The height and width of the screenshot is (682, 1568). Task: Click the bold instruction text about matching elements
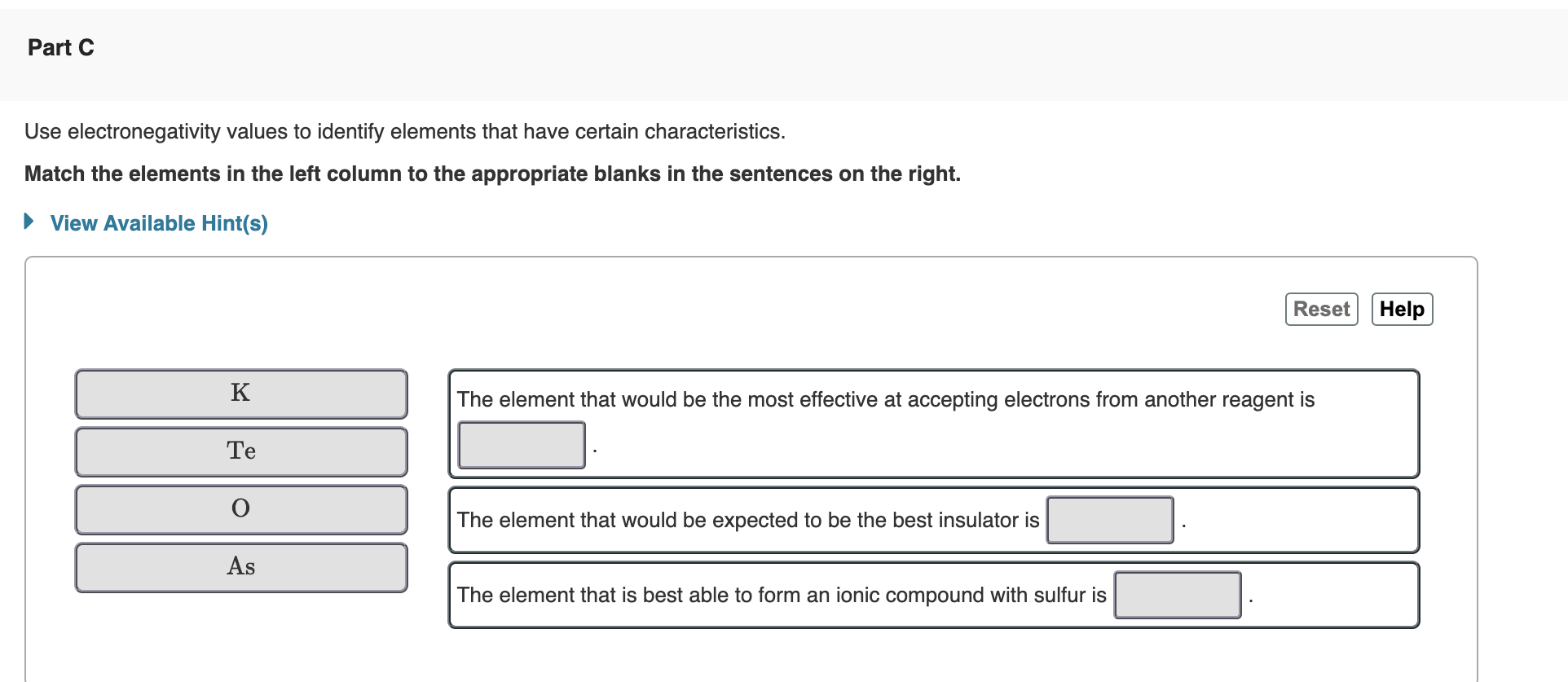[x=492, y=174]
